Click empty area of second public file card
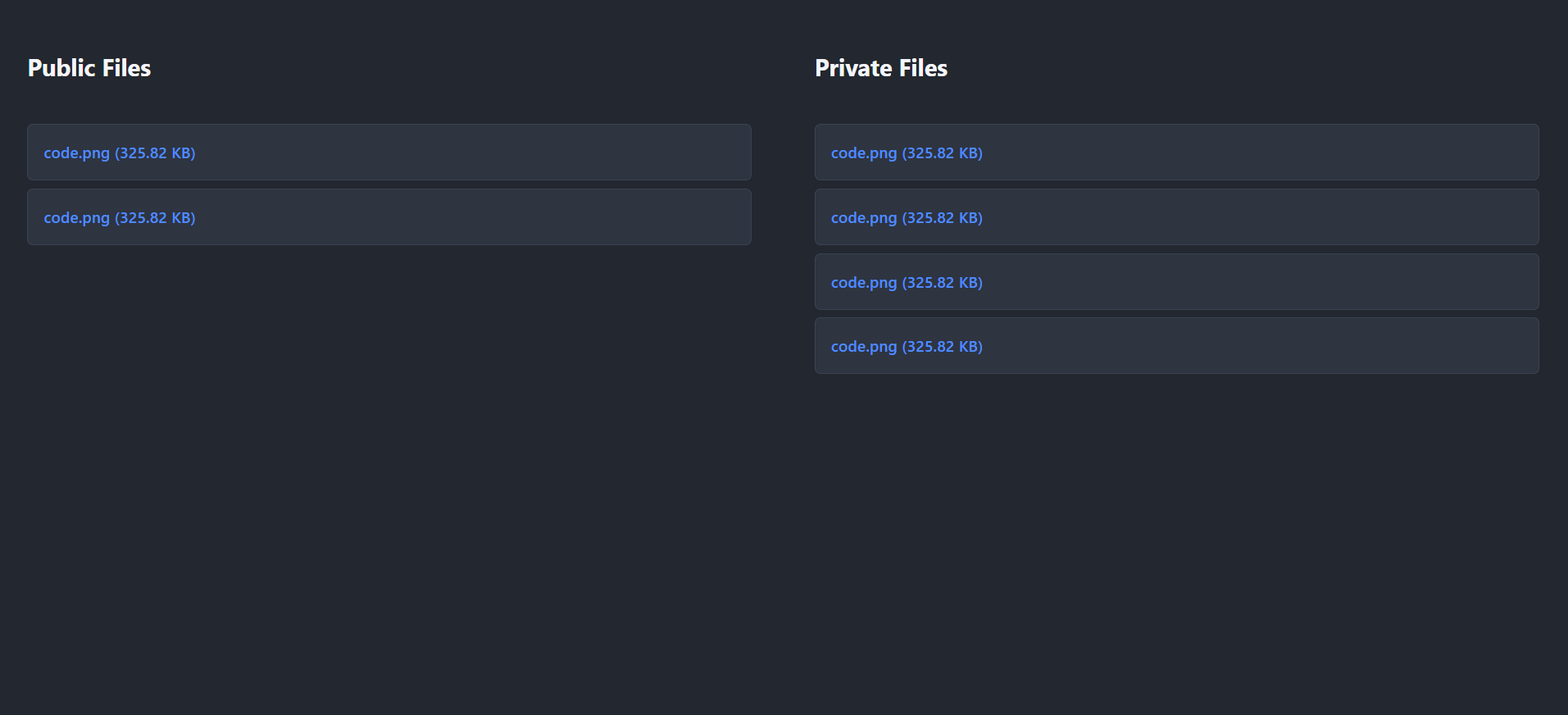1568x715 pixels. [x=492, y=217]
